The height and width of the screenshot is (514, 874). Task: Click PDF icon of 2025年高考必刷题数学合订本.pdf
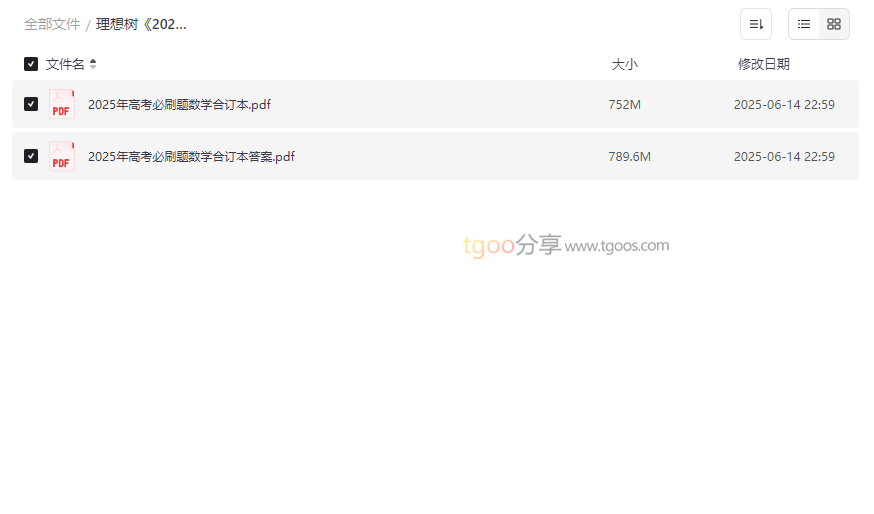tap(61, 104)
